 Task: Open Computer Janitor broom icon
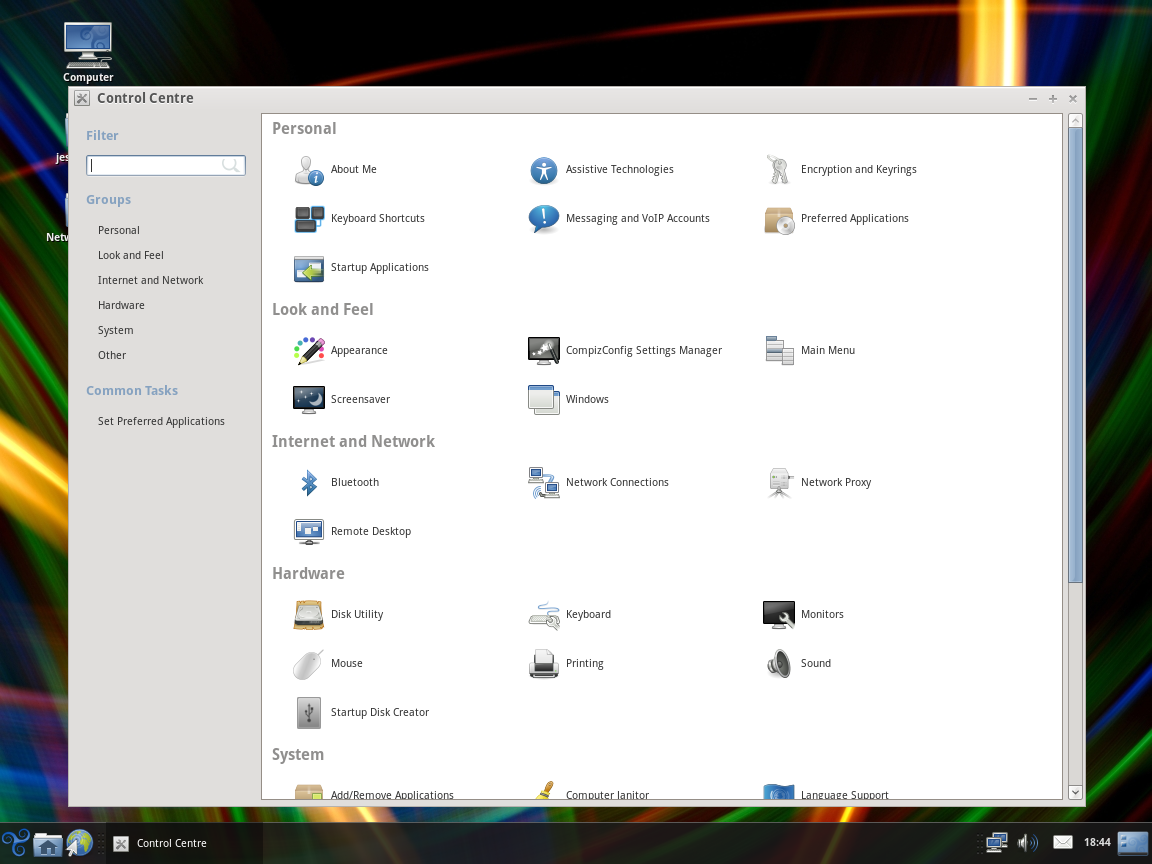pos(544,791)
